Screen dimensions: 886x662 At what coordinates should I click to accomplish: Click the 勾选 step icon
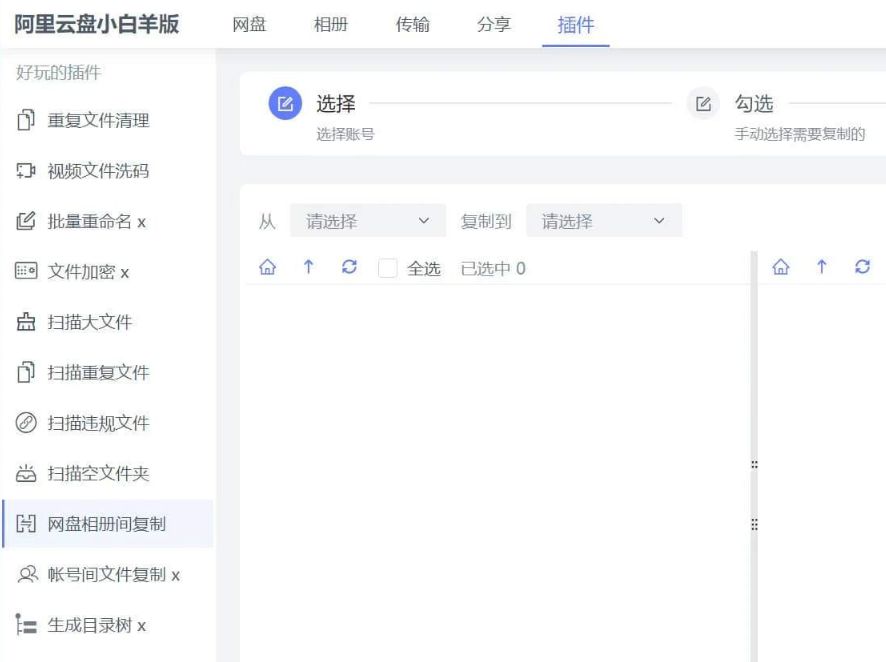click(703, 103)
